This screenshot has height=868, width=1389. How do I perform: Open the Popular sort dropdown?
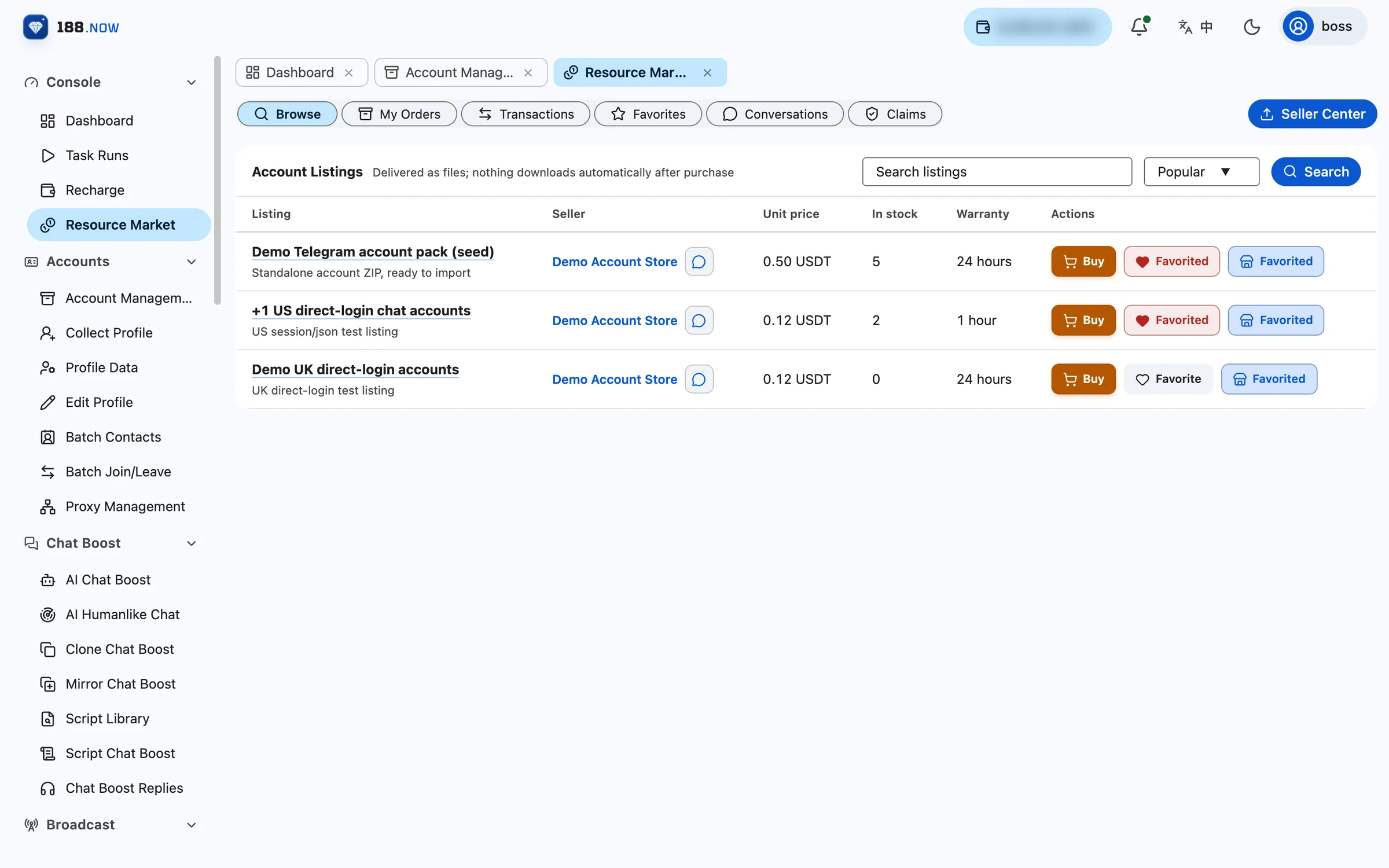(x=1201, y=172)
